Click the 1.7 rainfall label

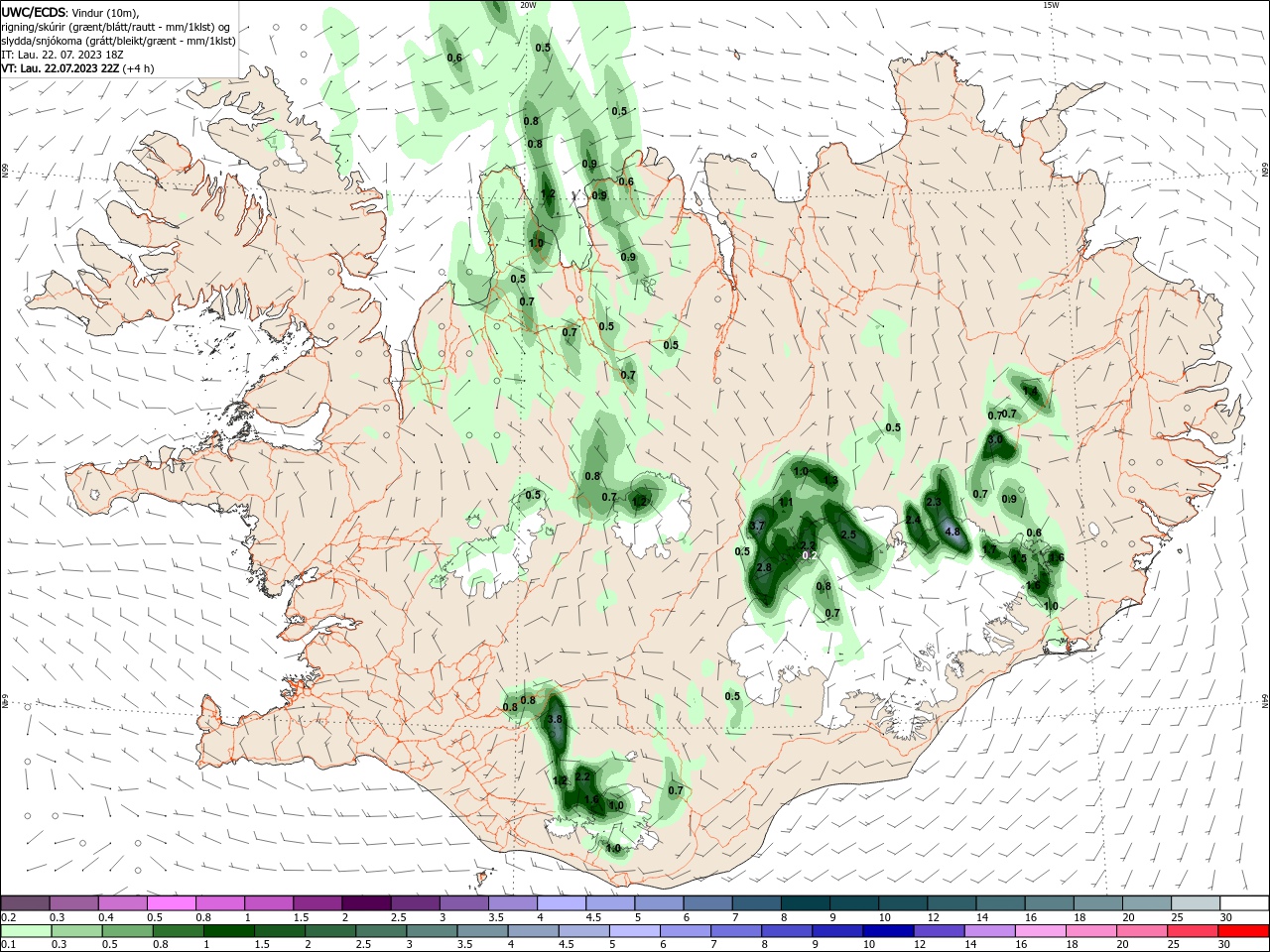989,548
